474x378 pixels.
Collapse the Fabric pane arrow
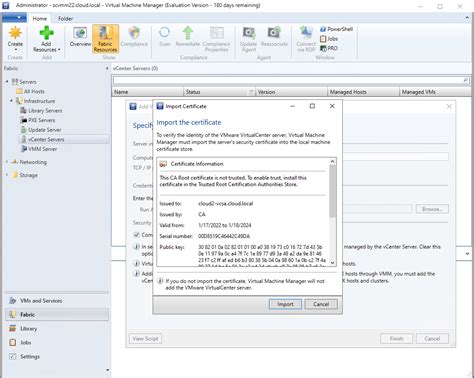point(107,68)
